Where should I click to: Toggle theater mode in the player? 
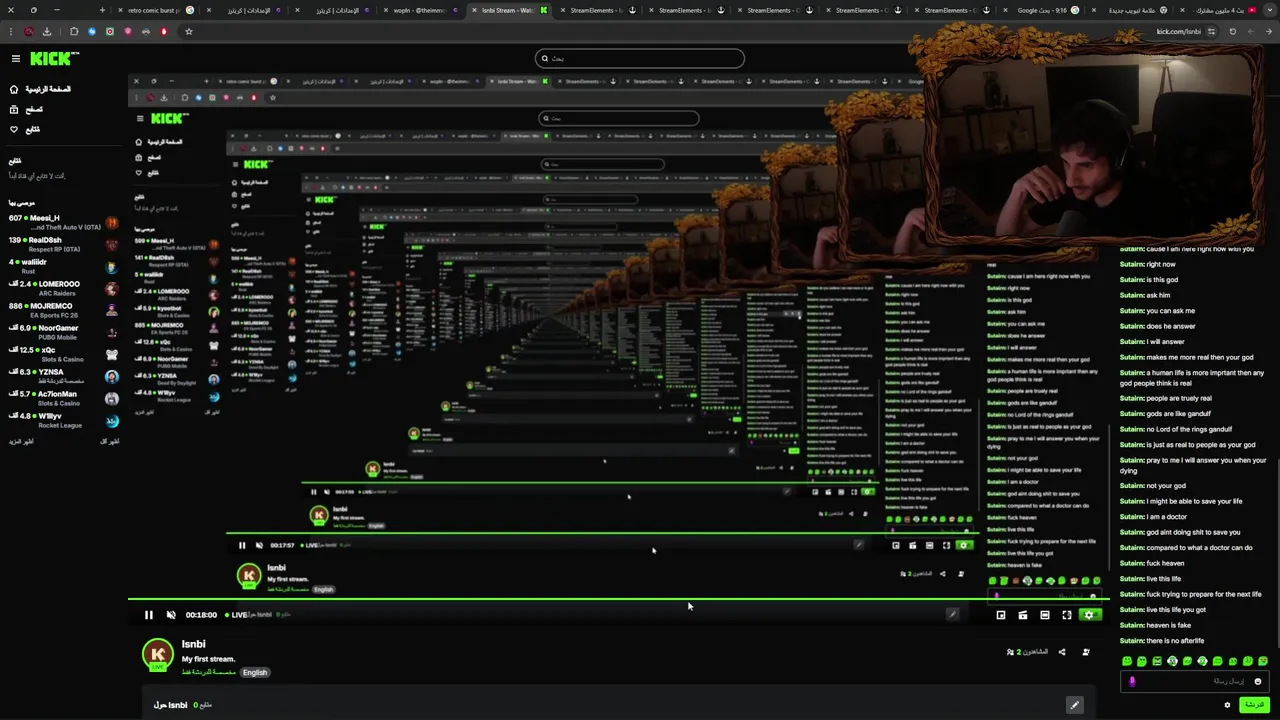(x=1045, y=615)
